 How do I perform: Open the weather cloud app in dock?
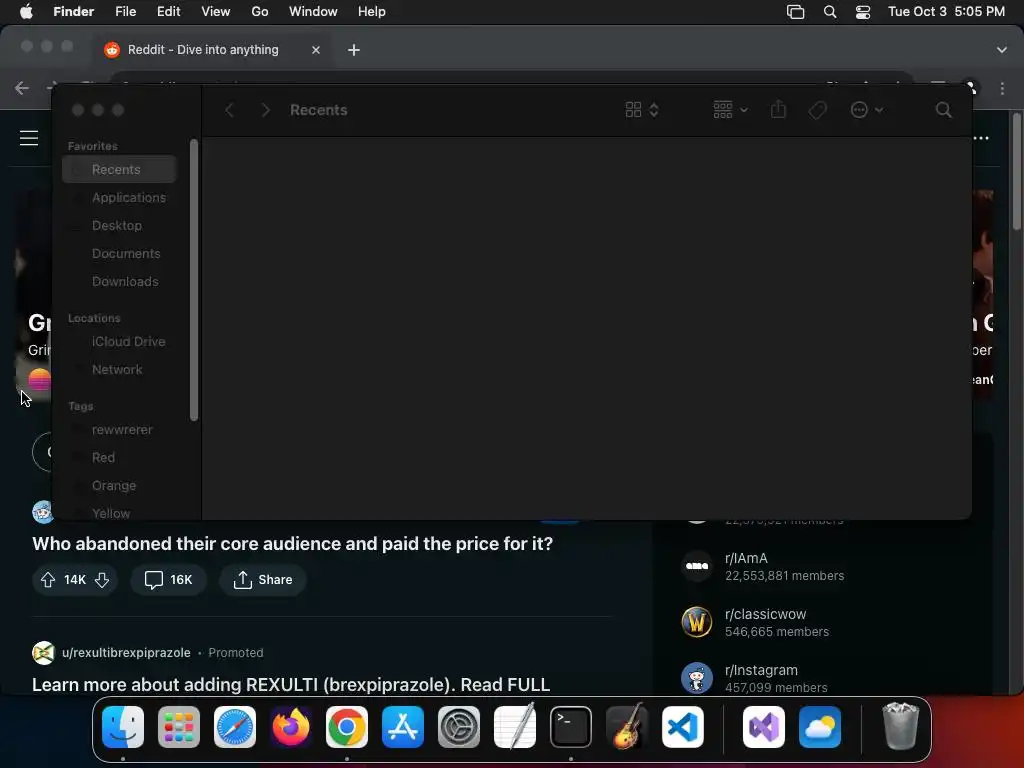click(820, 727)
